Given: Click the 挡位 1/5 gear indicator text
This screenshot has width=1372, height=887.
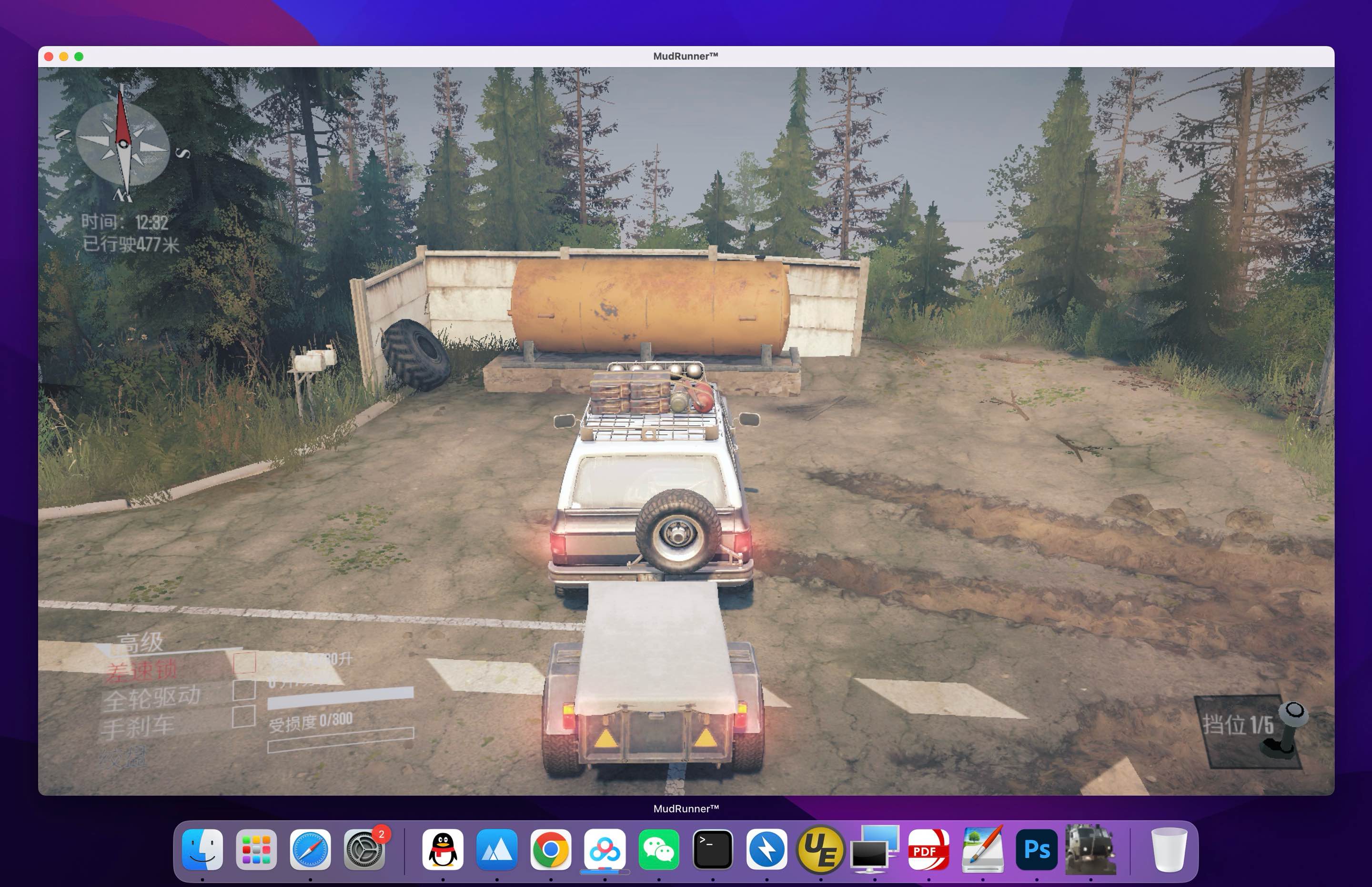Looking at the screenshot, I should click(1238, 725).
